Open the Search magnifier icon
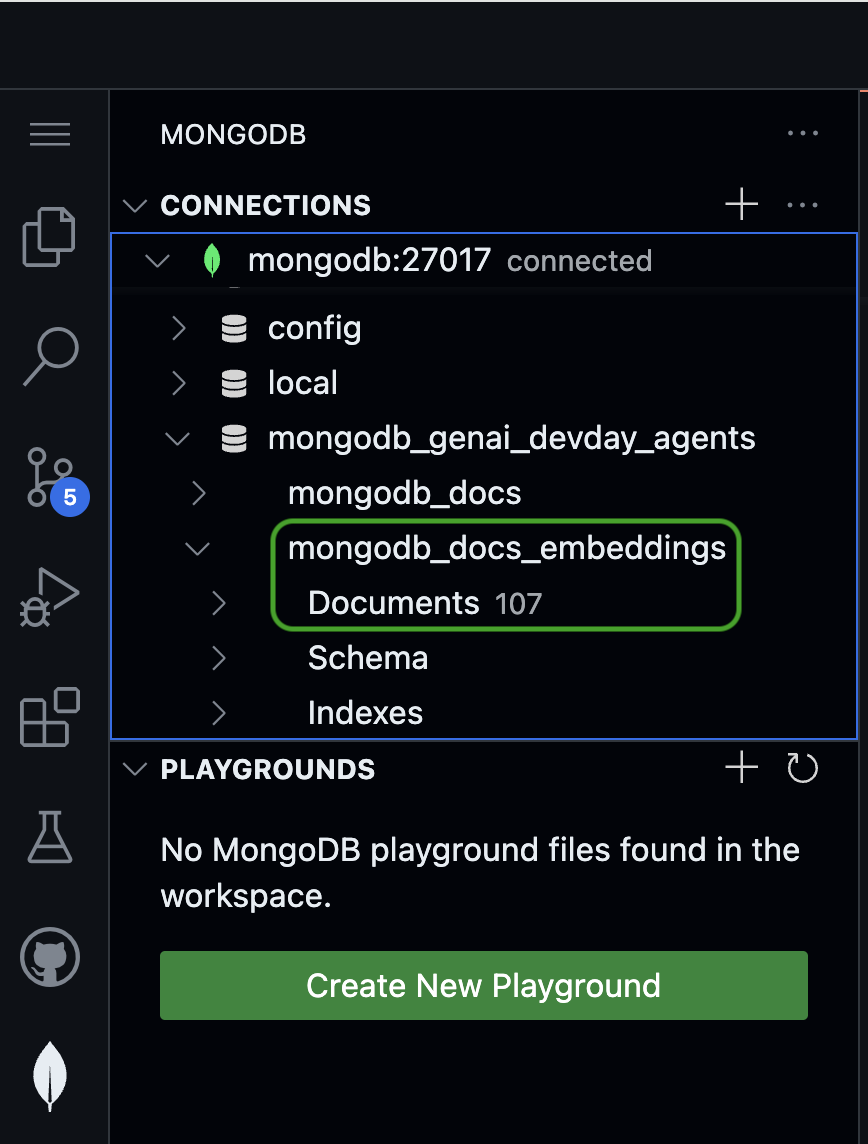The image size is (868, 1144). [x=51, y=356]
